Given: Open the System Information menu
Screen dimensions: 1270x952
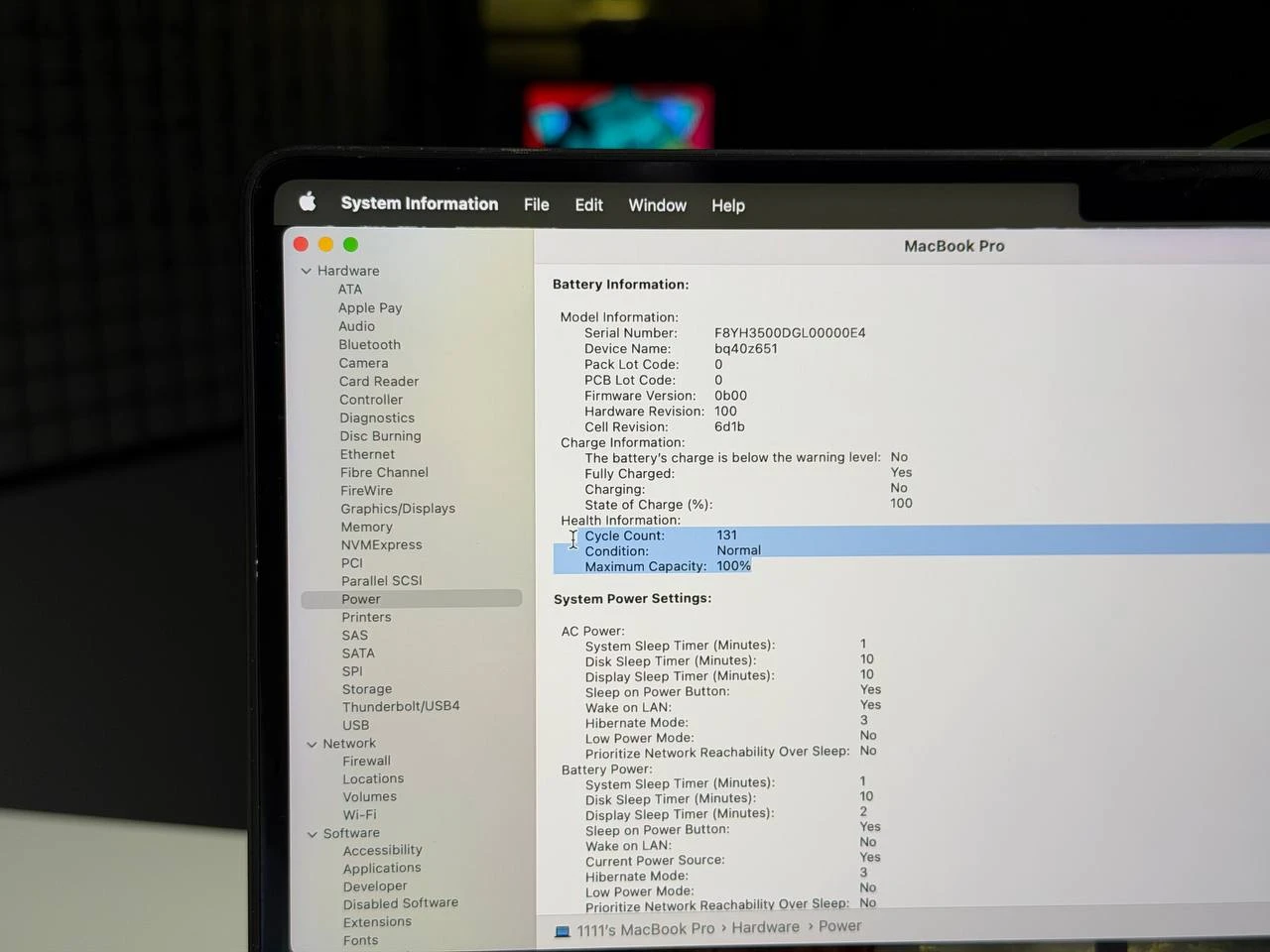Looking at the screenshot, I should (420, 203).
